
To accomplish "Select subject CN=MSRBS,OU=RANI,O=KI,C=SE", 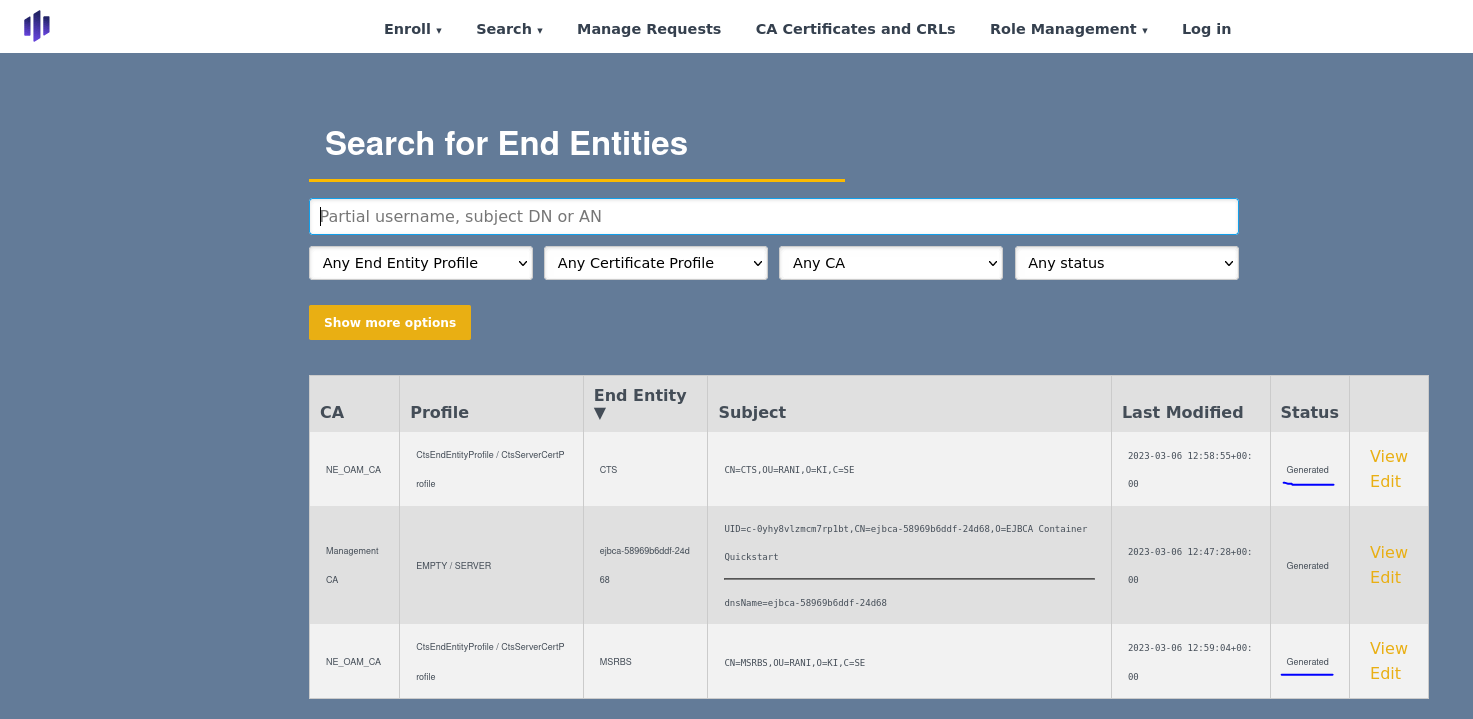I will [794, 663].
